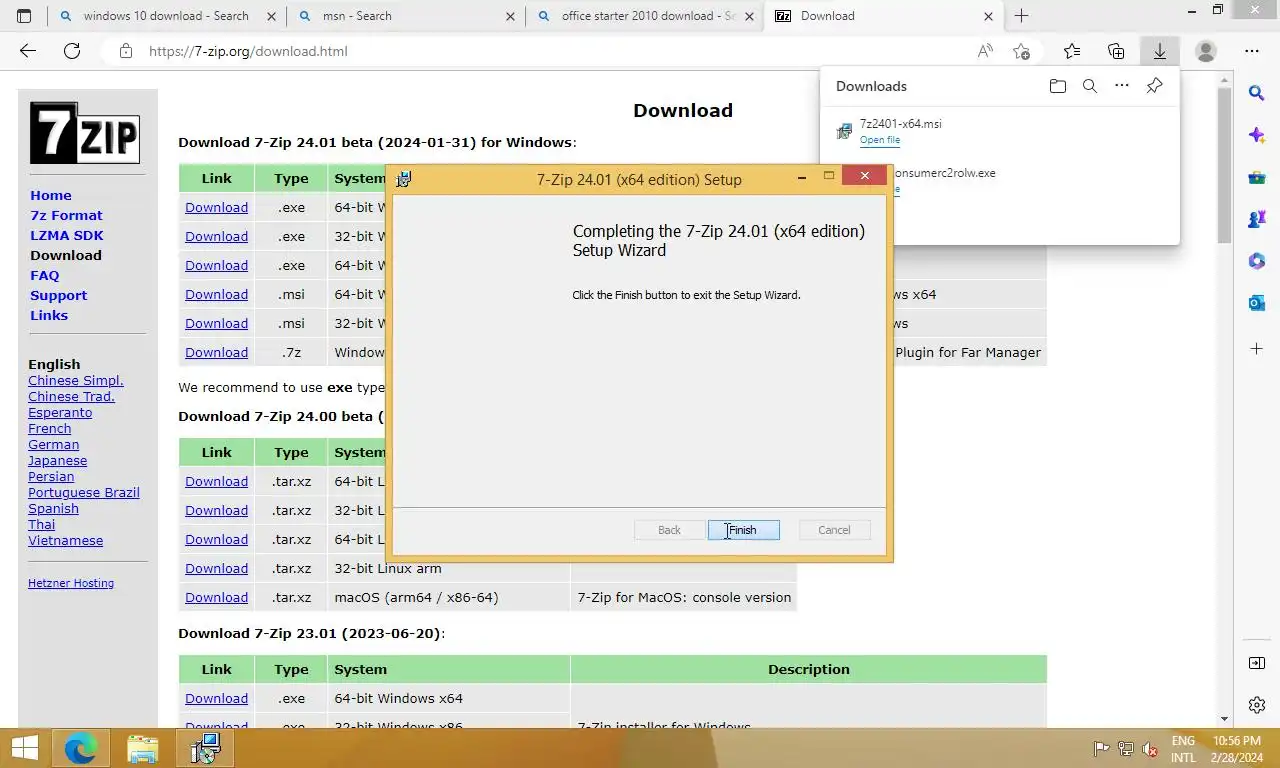Screen dimensions: 1280x768
Task: Close the msn Search tab
Action: (x=510, y=16)
